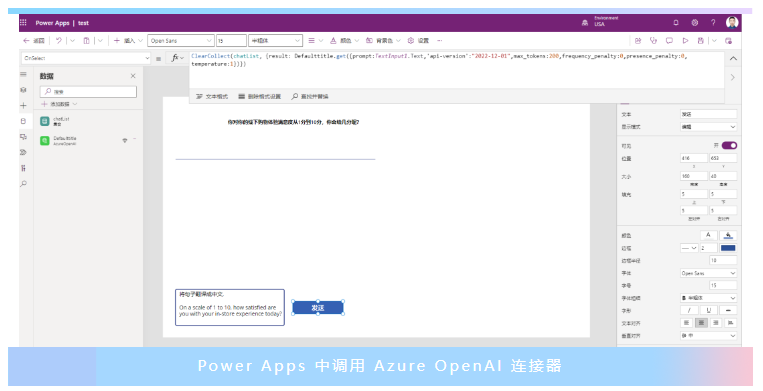Align text center in properties

pyautogui.click(x=701, y=323)
